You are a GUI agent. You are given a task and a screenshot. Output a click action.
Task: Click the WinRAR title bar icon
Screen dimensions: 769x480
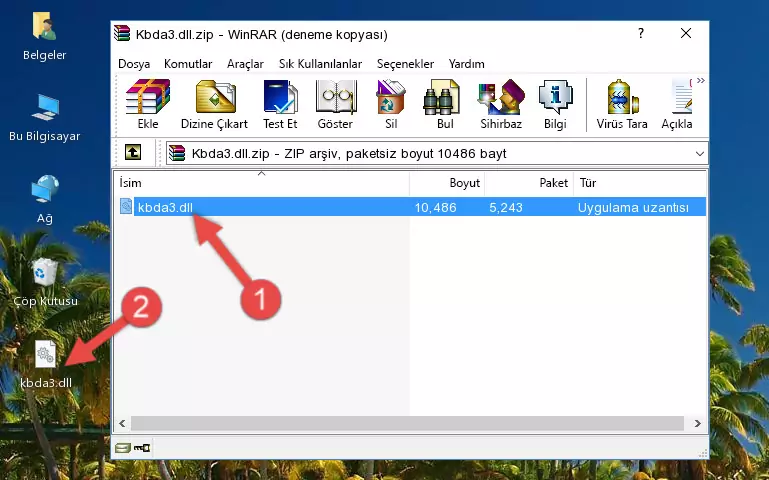[x=122, y=34]
